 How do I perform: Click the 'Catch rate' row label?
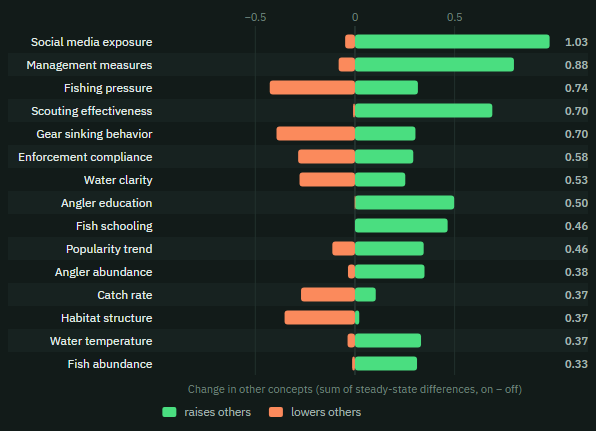coord(125,295)
